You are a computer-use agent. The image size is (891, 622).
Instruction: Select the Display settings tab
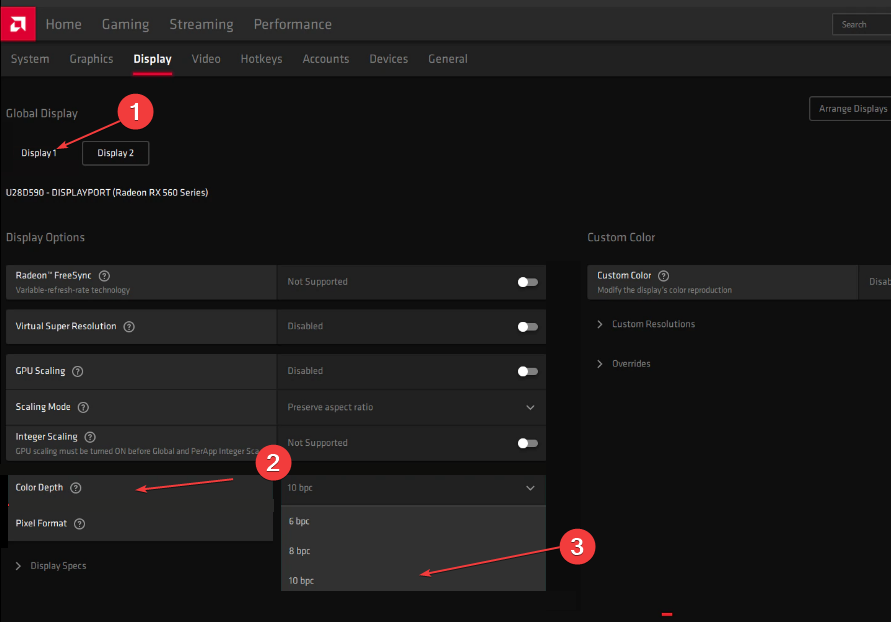152,59
